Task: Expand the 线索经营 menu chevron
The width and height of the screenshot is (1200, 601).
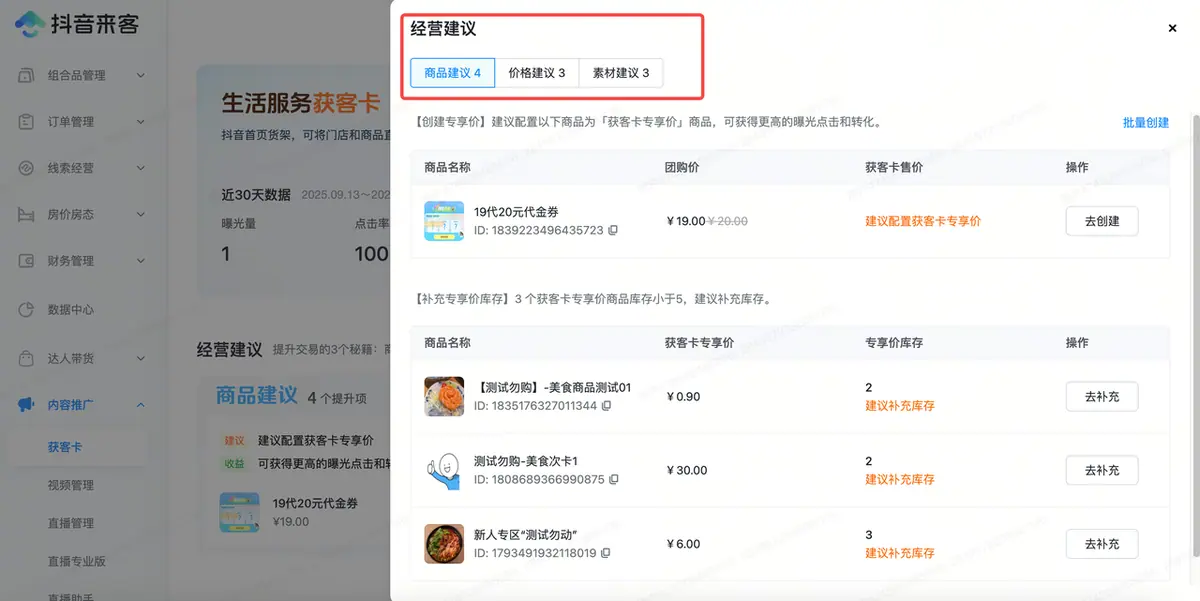Action: pyautogui.click(x=140, y=168)
